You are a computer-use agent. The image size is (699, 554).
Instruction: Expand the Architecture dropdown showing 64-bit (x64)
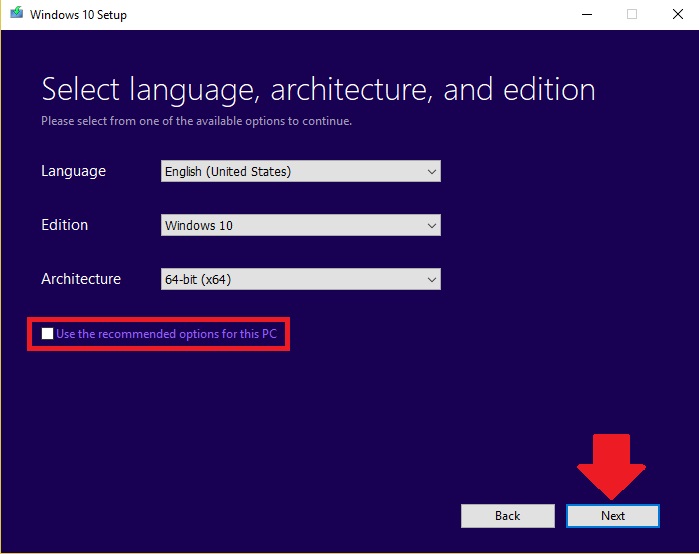pos(300,279)
